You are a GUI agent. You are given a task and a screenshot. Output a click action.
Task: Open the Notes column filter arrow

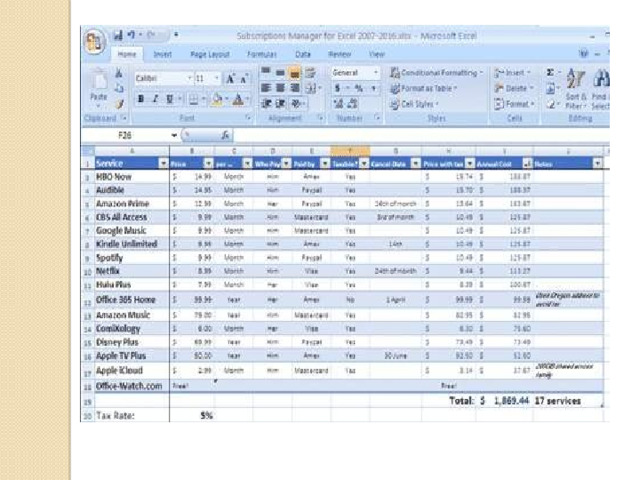coord(597,164)
